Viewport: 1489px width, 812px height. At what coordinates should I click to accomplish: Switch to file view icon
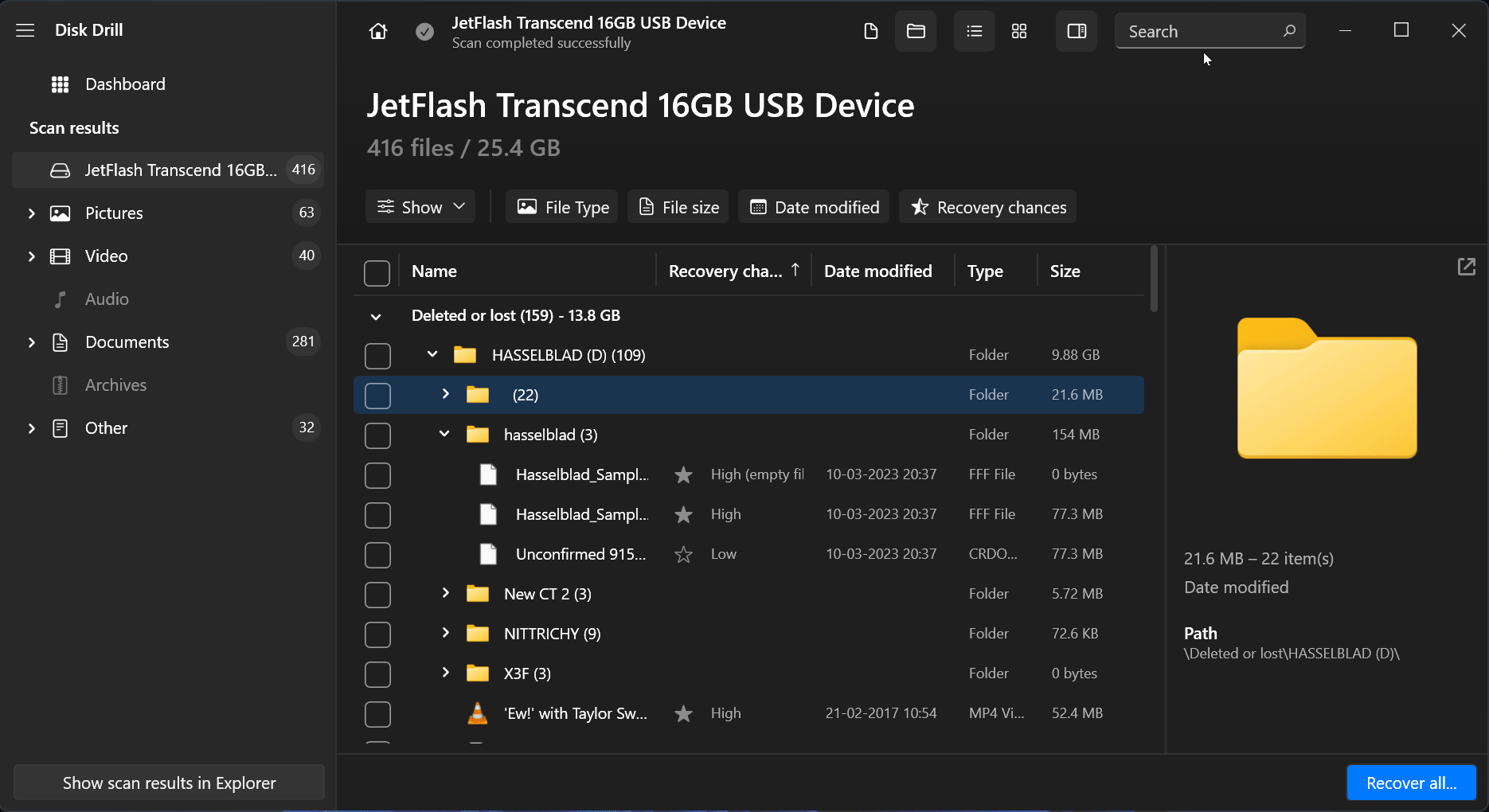click(x=871, y=31)
